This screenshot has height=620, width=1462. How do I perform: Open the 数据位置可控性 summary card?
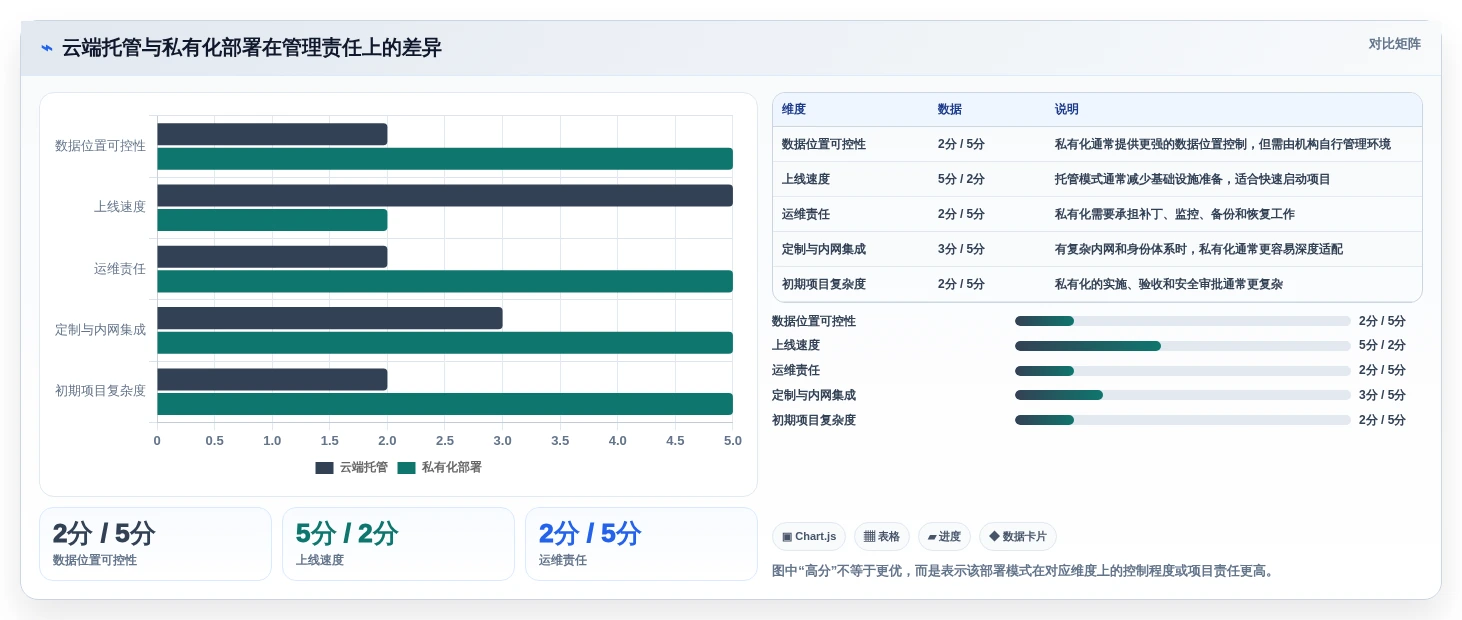click(155, 544)
